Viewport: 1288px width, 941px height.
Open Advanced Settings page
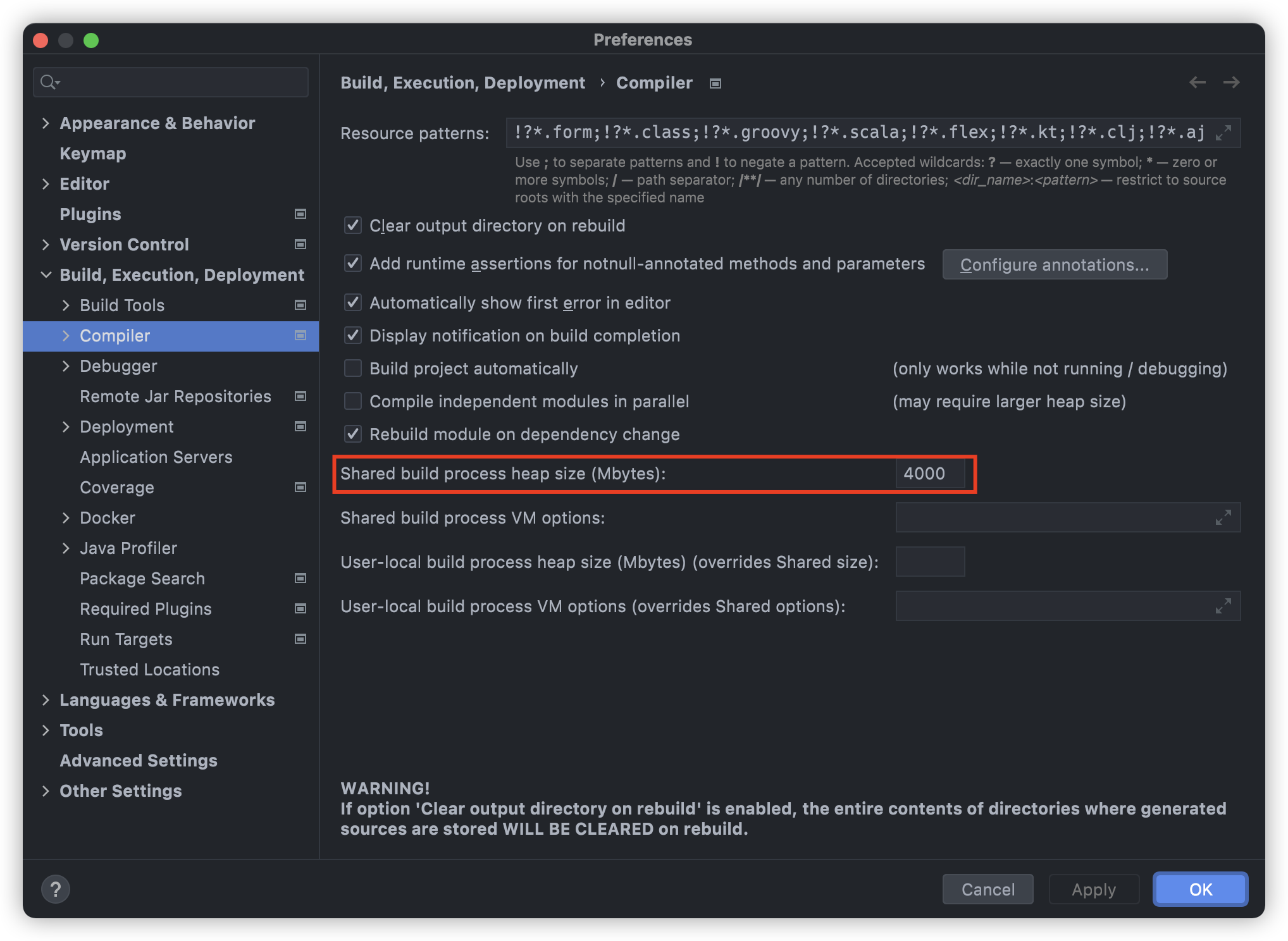139,760
